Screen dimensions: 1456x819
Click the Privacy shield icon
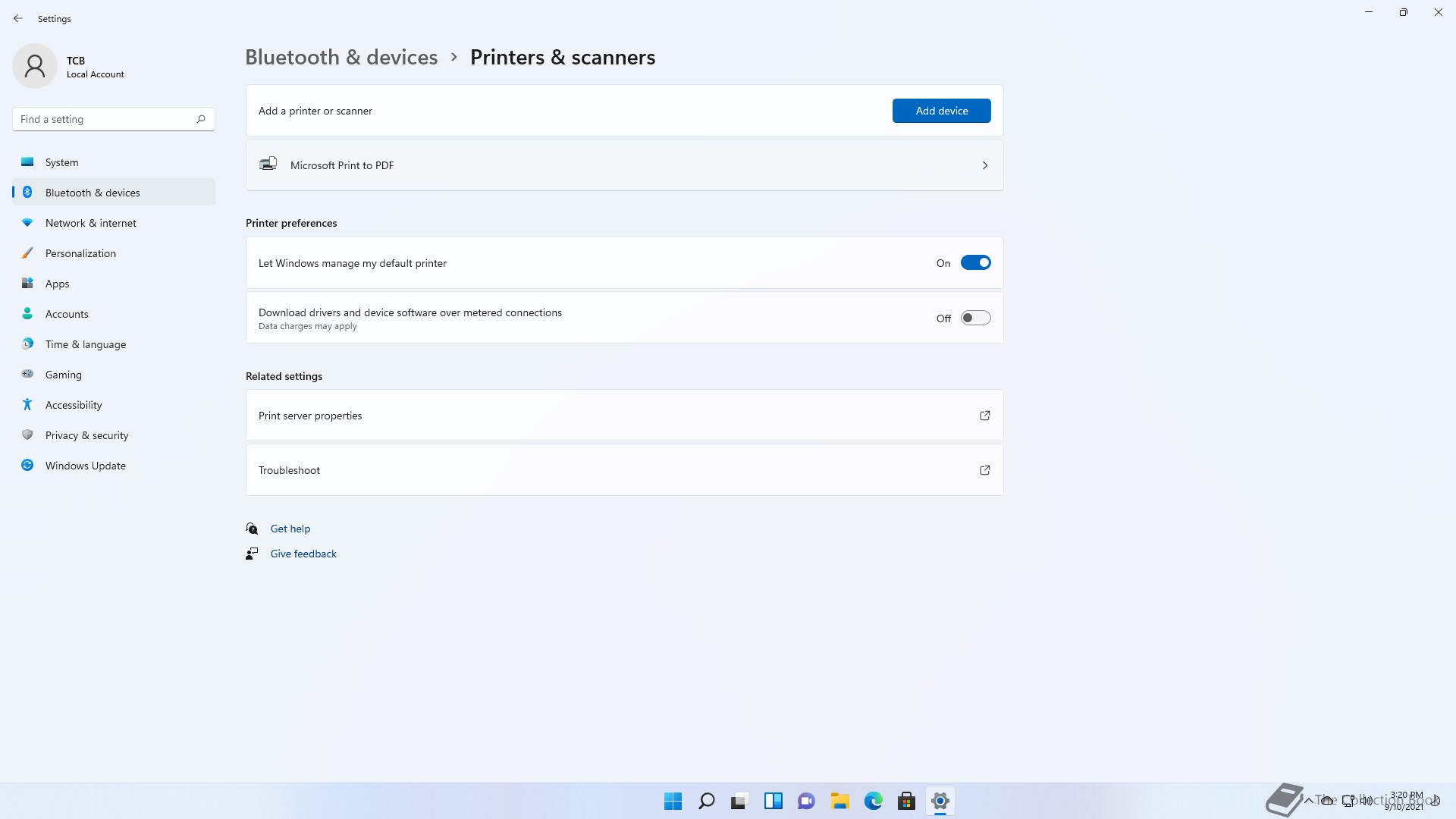27,435
